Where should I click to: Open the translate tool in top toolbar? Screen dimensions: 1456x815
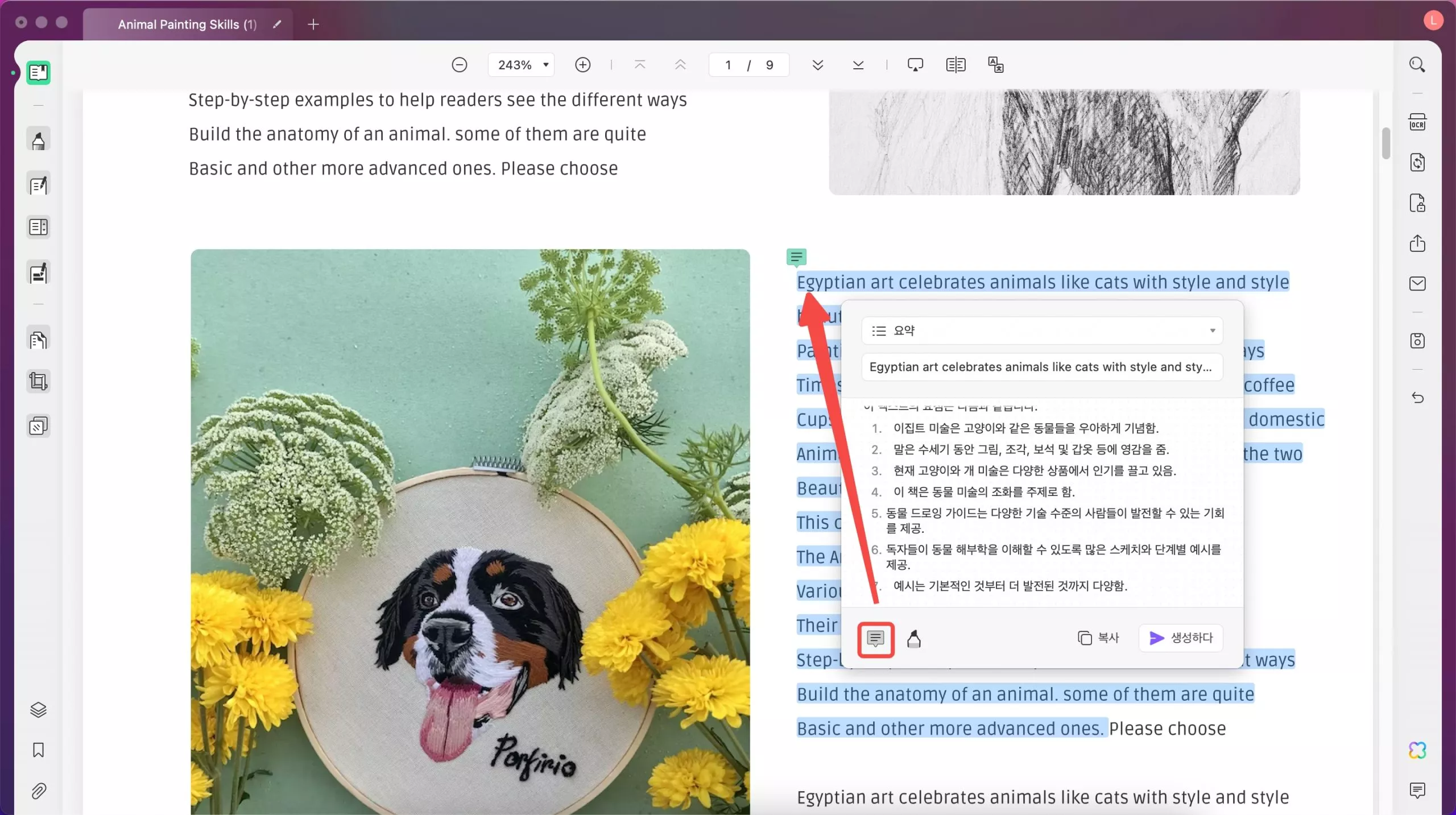pos(996,65)
